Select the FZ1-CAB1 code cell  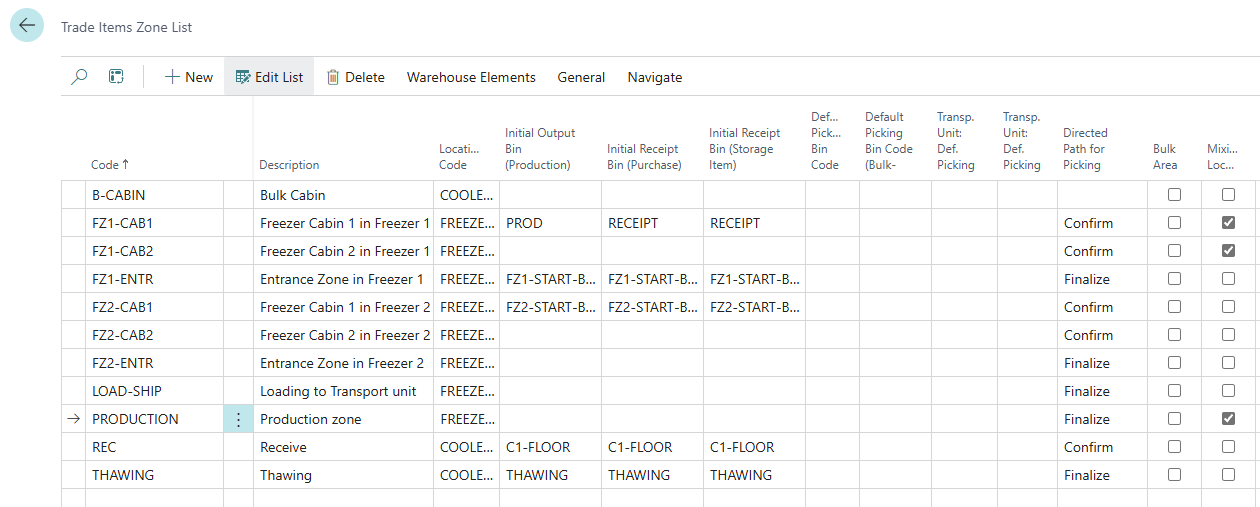[x=155, y=223]
